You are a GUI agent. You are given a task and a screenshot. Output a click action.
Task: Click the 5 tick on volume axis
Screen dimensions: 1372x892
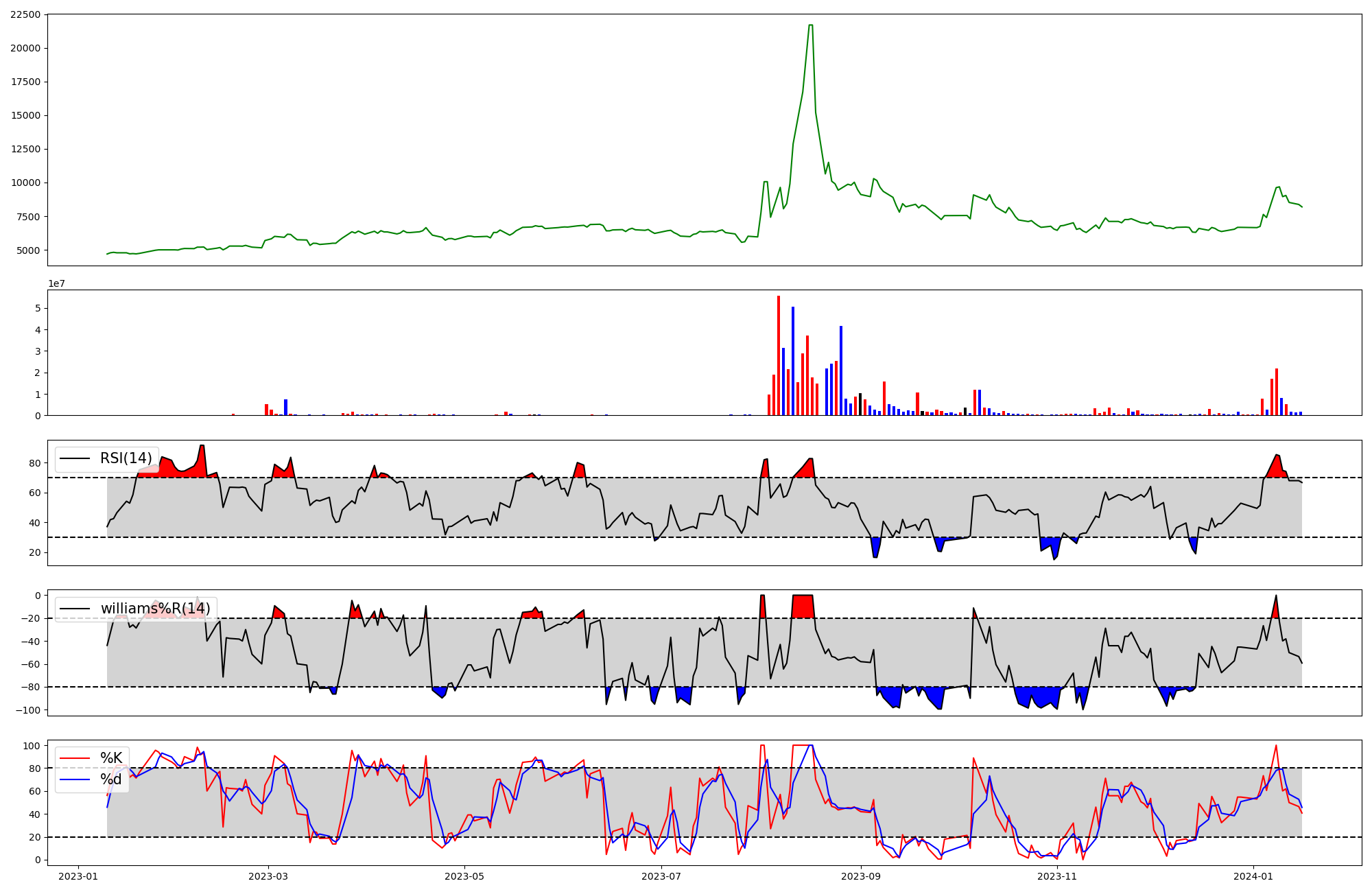pyautogui.click(x=38, y=308)
